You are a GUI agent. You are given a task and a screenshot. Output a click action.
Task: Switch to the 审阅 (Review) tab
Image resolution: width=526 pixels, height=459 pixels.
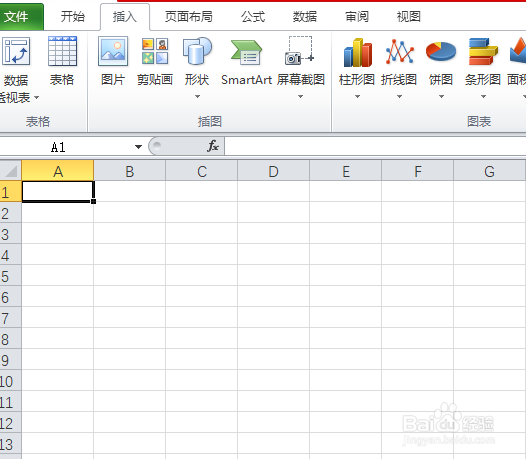pyautogui.click(x=357, y=16)
